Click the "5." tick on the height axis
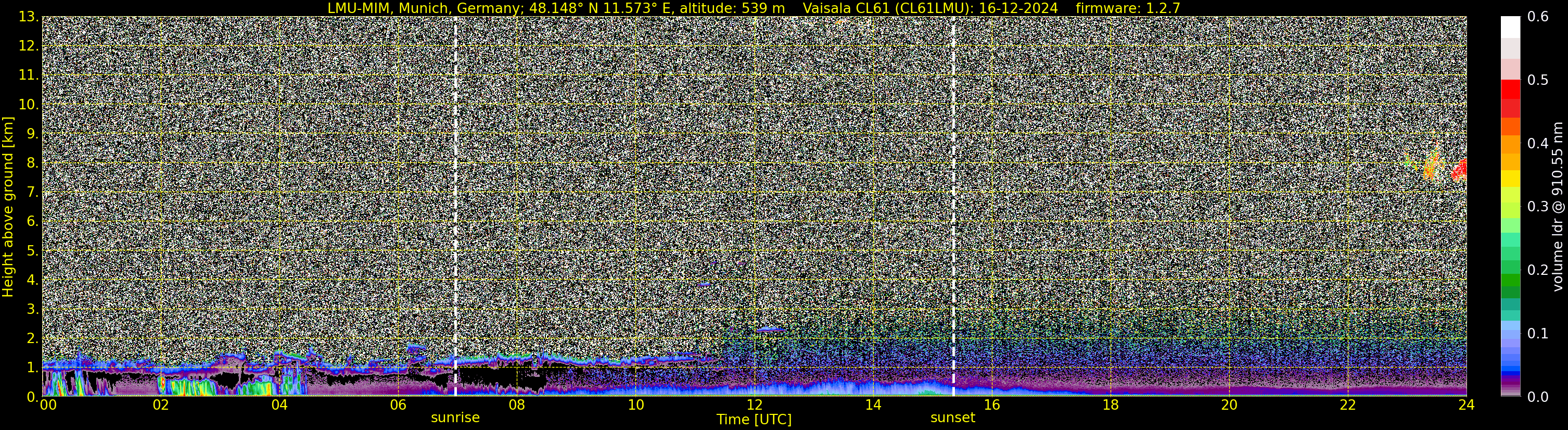 [32, 250]
